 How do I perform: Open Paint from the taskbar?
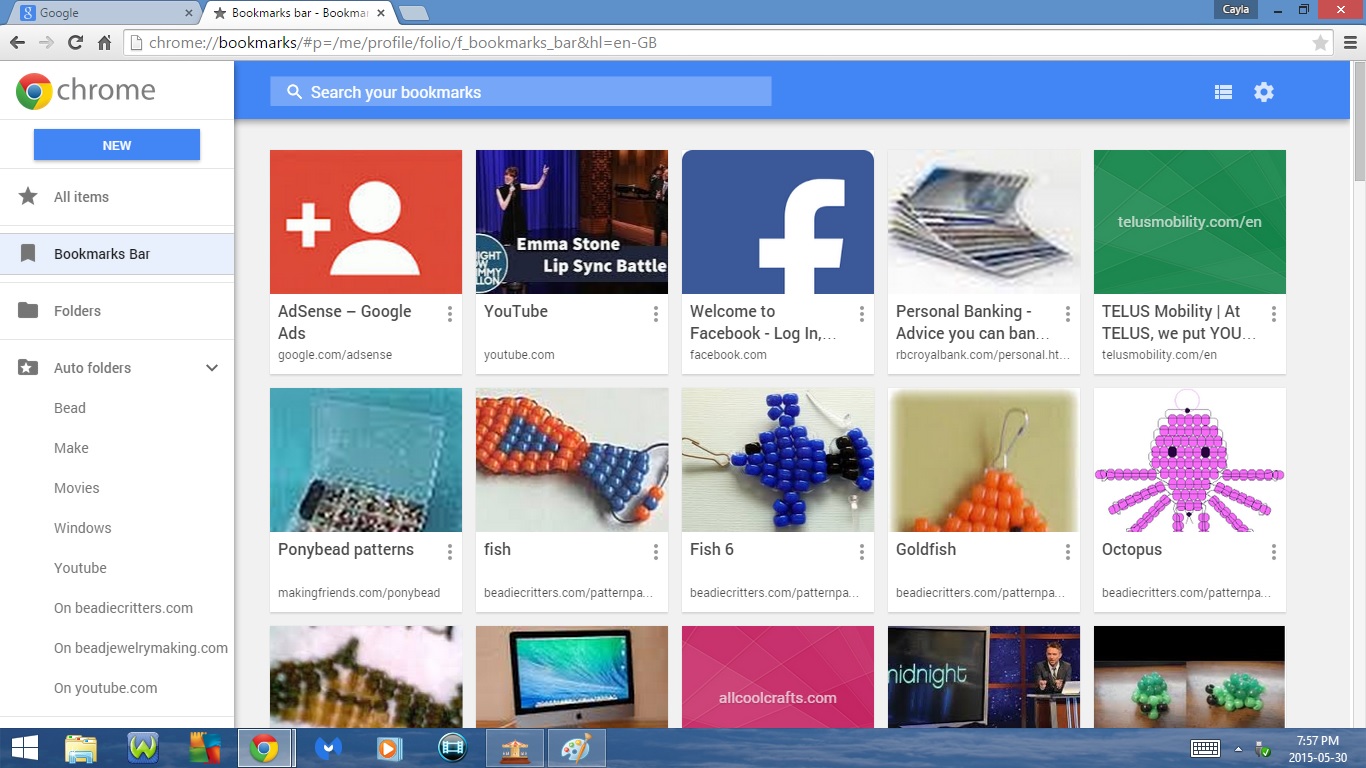[x=577, y=748]
